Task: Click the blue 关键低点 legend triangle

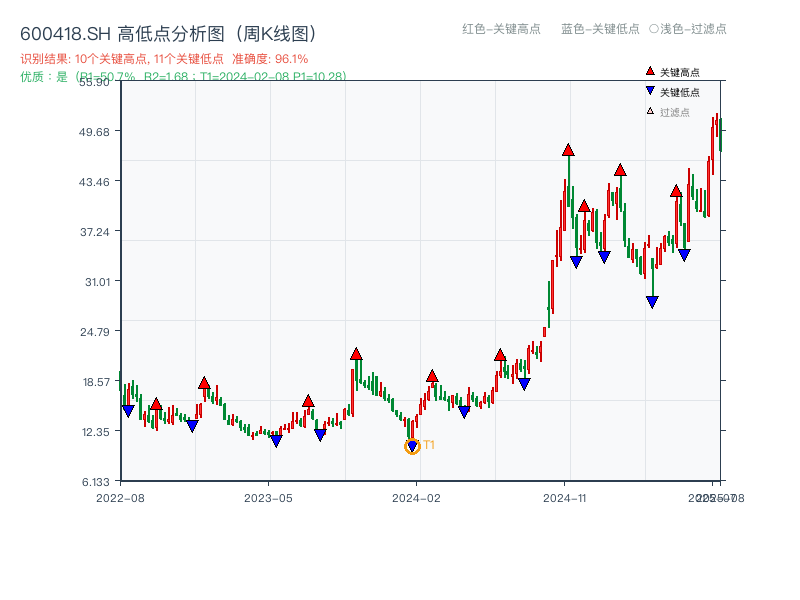Action: coord(650,91)
